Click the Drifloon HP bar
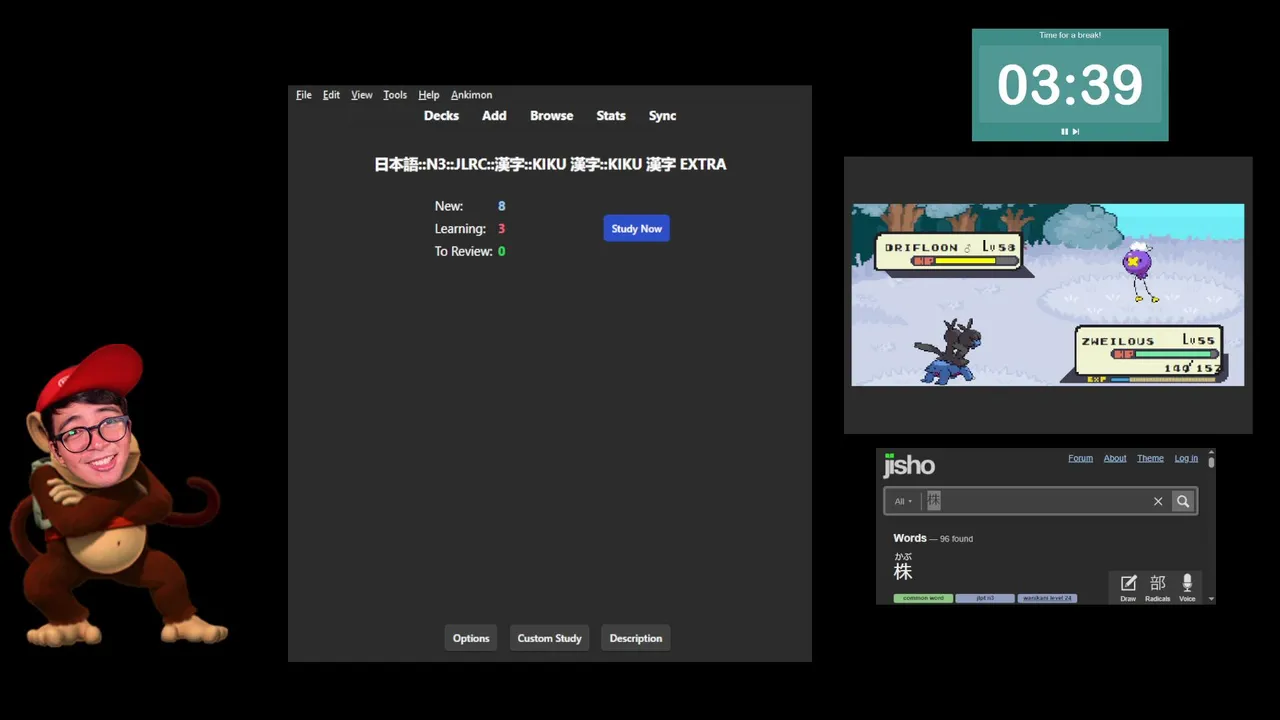Image resolution: width=1280 pixels, height=720 pixels. [967, 261]
